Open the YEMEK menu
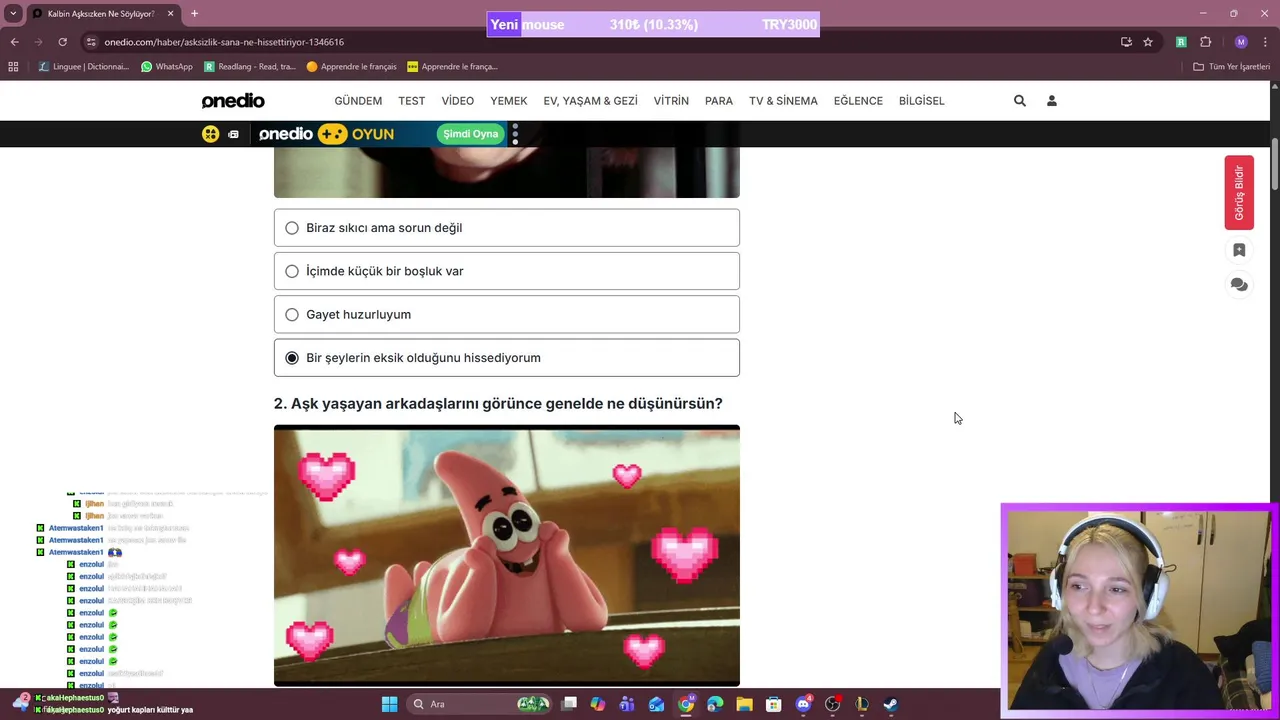Image resolution: width=1280 pixels, height=720 pixels. (509, 101)
